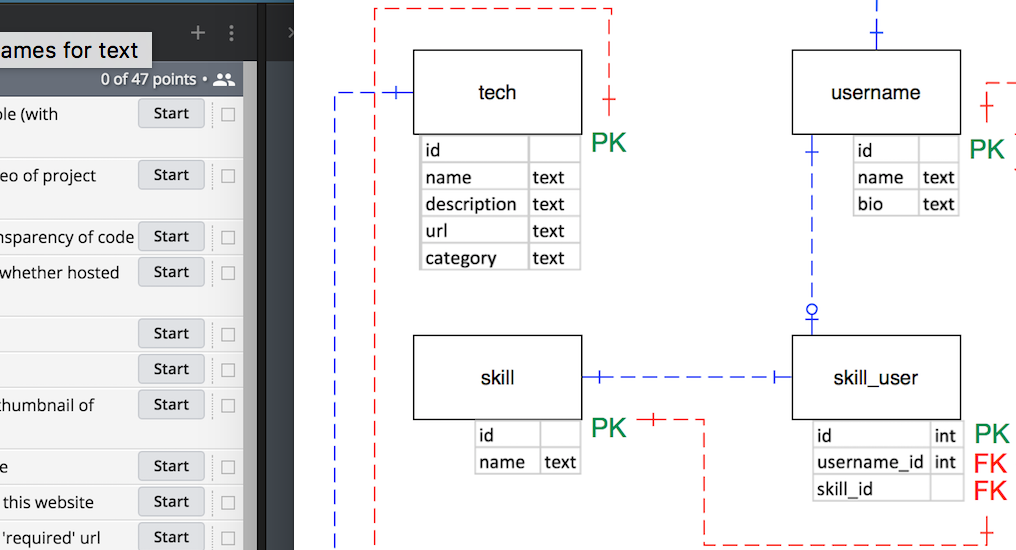The width and height of the screenshot is (1016, 550).
Task: Start the 'required' url task
Action: click(x=171, y=538)
